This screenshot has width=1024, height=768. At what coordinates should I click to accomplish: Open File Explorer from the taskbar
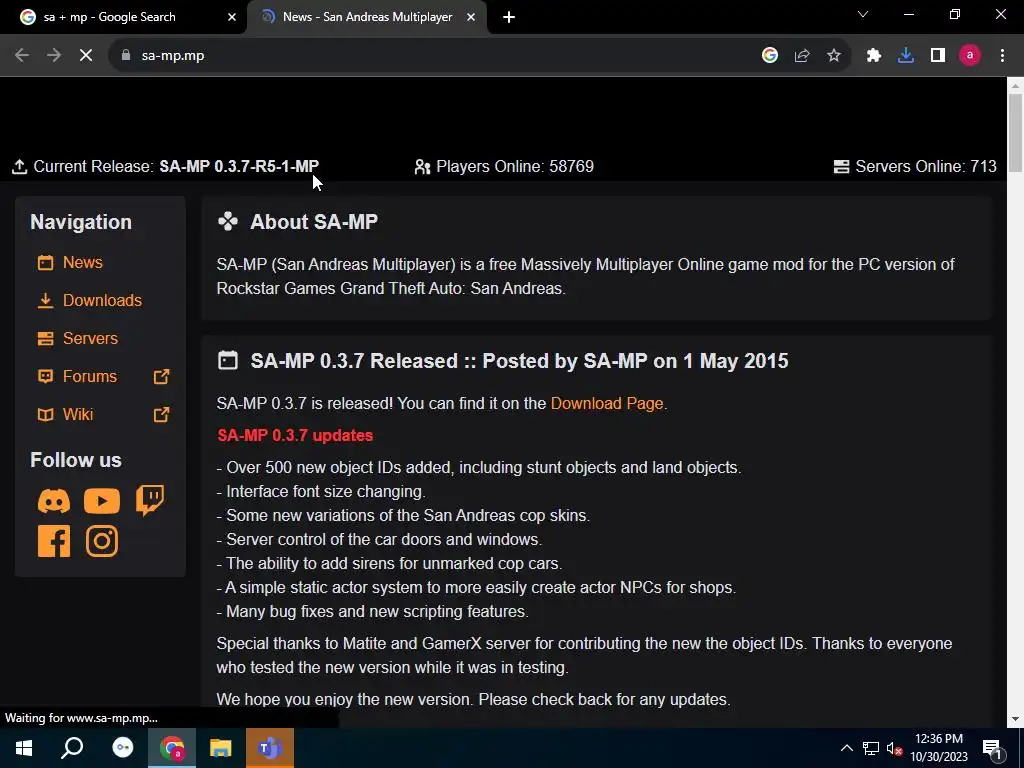pyautogui.click(x=221, y=748)
